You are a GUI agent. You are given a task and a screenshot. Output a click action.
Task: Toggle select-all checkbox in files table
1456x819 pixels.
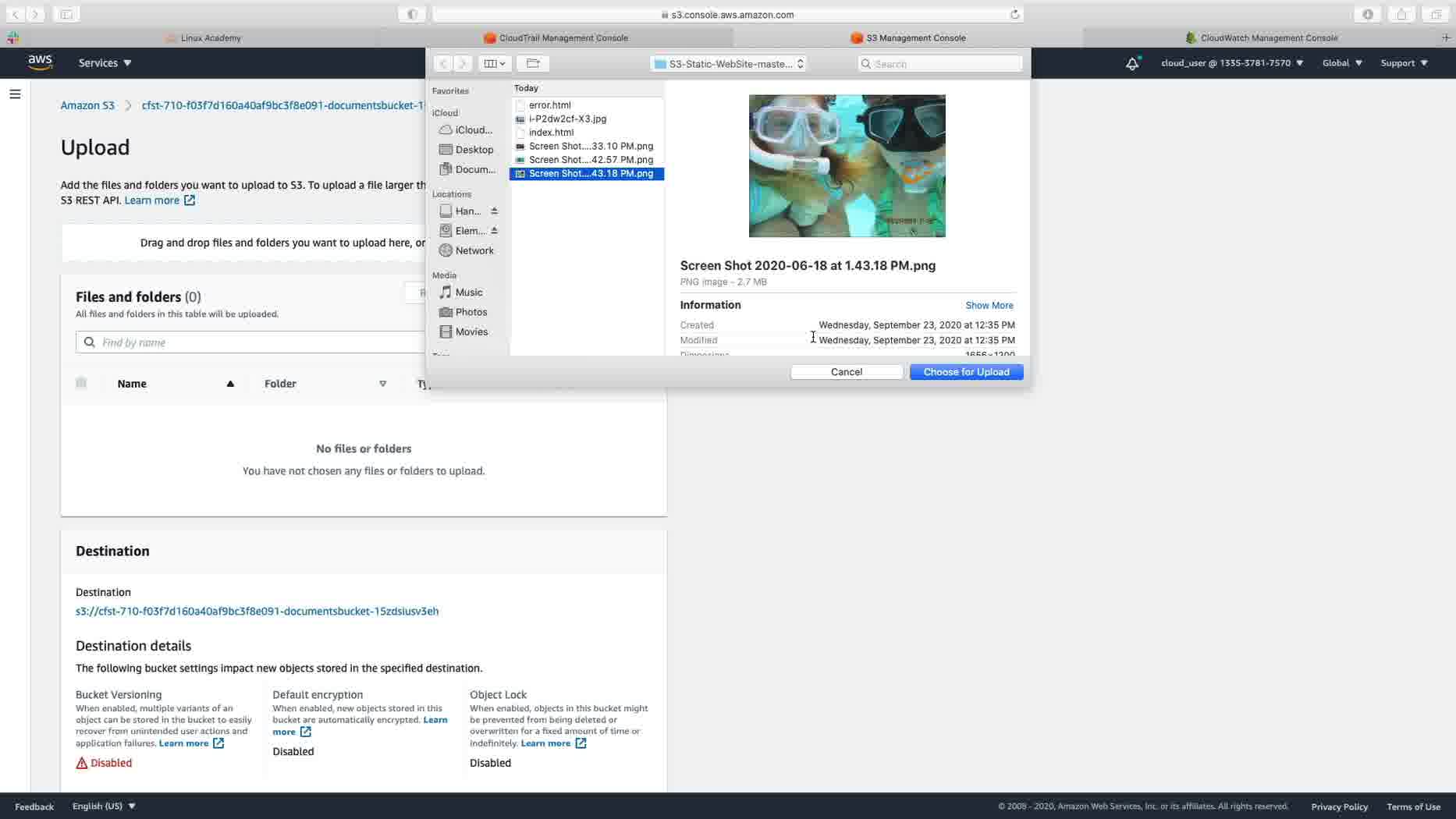tap(81, 383)
